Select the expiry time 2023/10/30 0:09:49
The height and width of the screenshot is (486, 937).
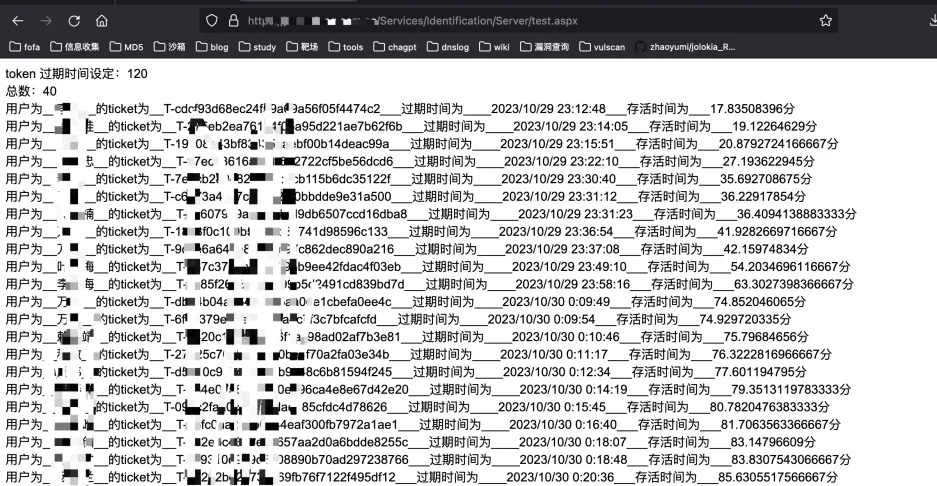tap(556, 301)
